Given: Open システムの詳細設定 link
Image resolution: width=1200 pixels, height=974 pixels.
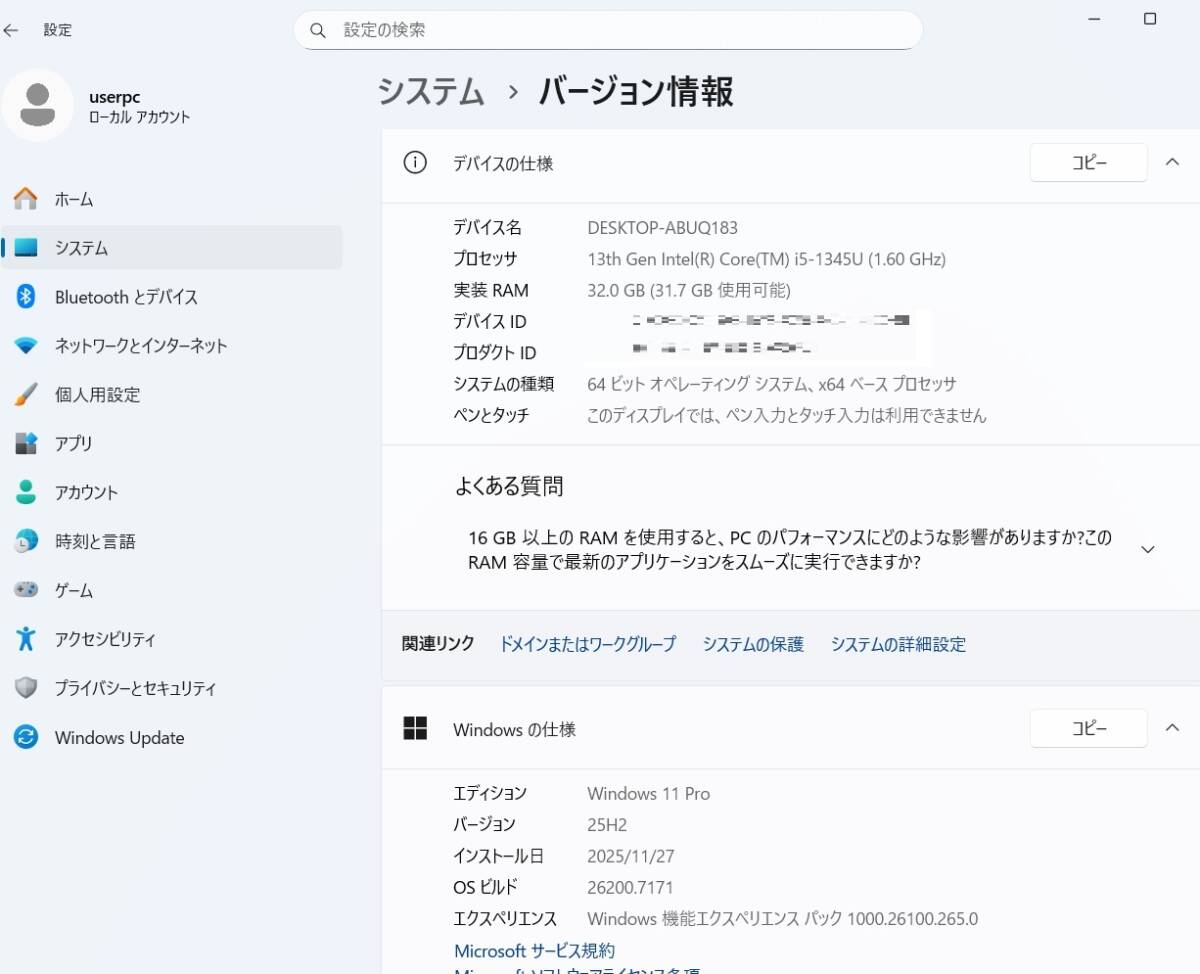Looking at the screenshot, I should (x=898, y=644).
